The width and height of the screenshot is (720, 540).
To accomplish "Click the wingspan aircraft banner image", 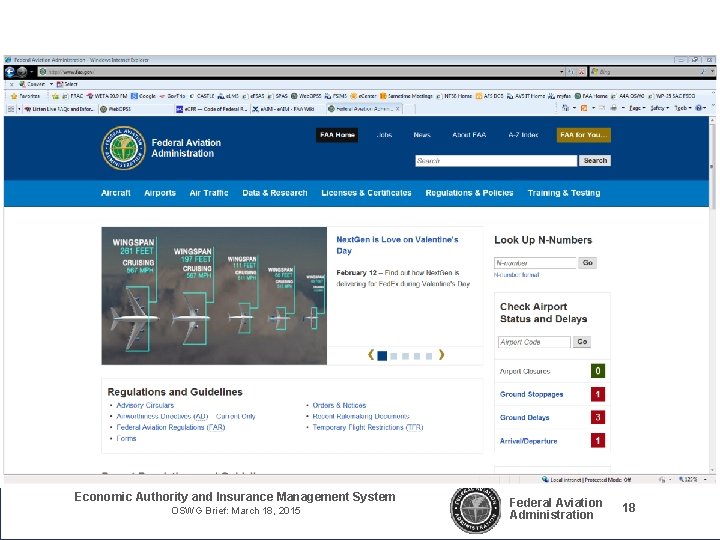I will (214, 296).
